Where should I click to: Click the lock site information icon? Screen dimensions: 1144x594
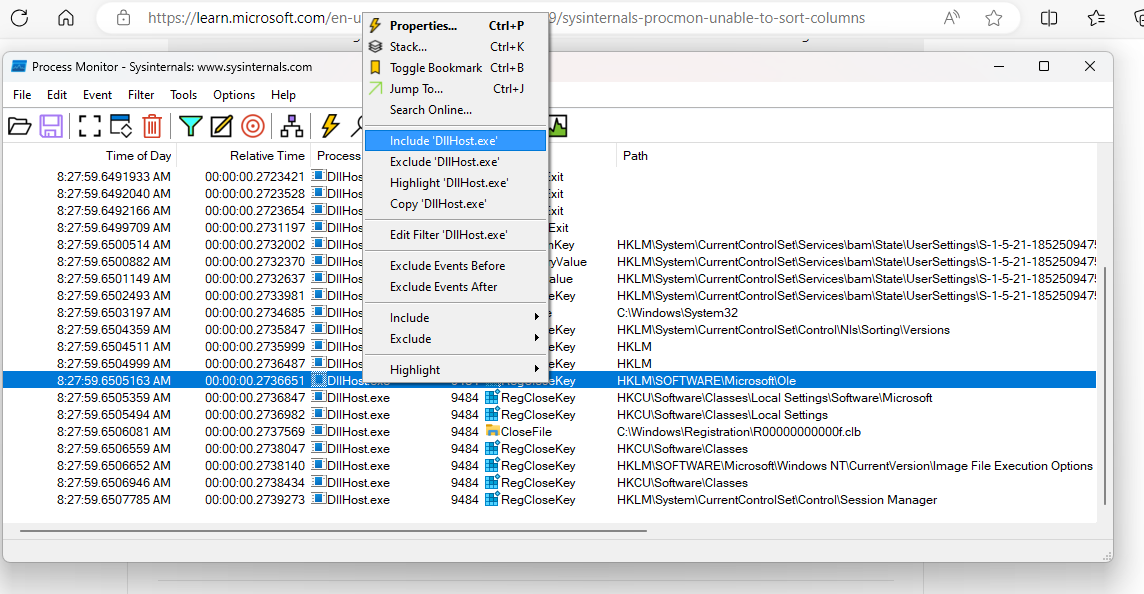click(123, 18)
